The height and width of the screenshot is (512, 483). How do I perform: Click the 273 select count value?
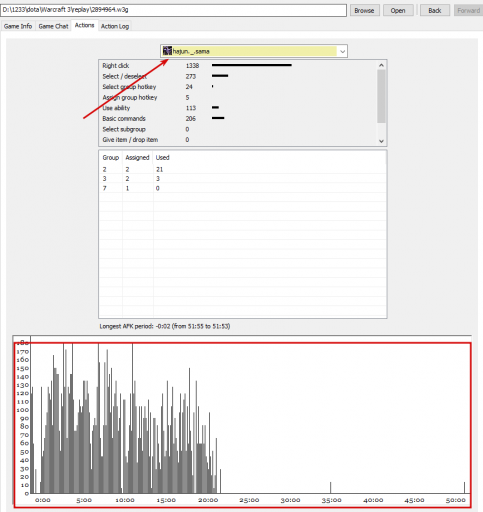pyautogui.click(x=191, y=76)
